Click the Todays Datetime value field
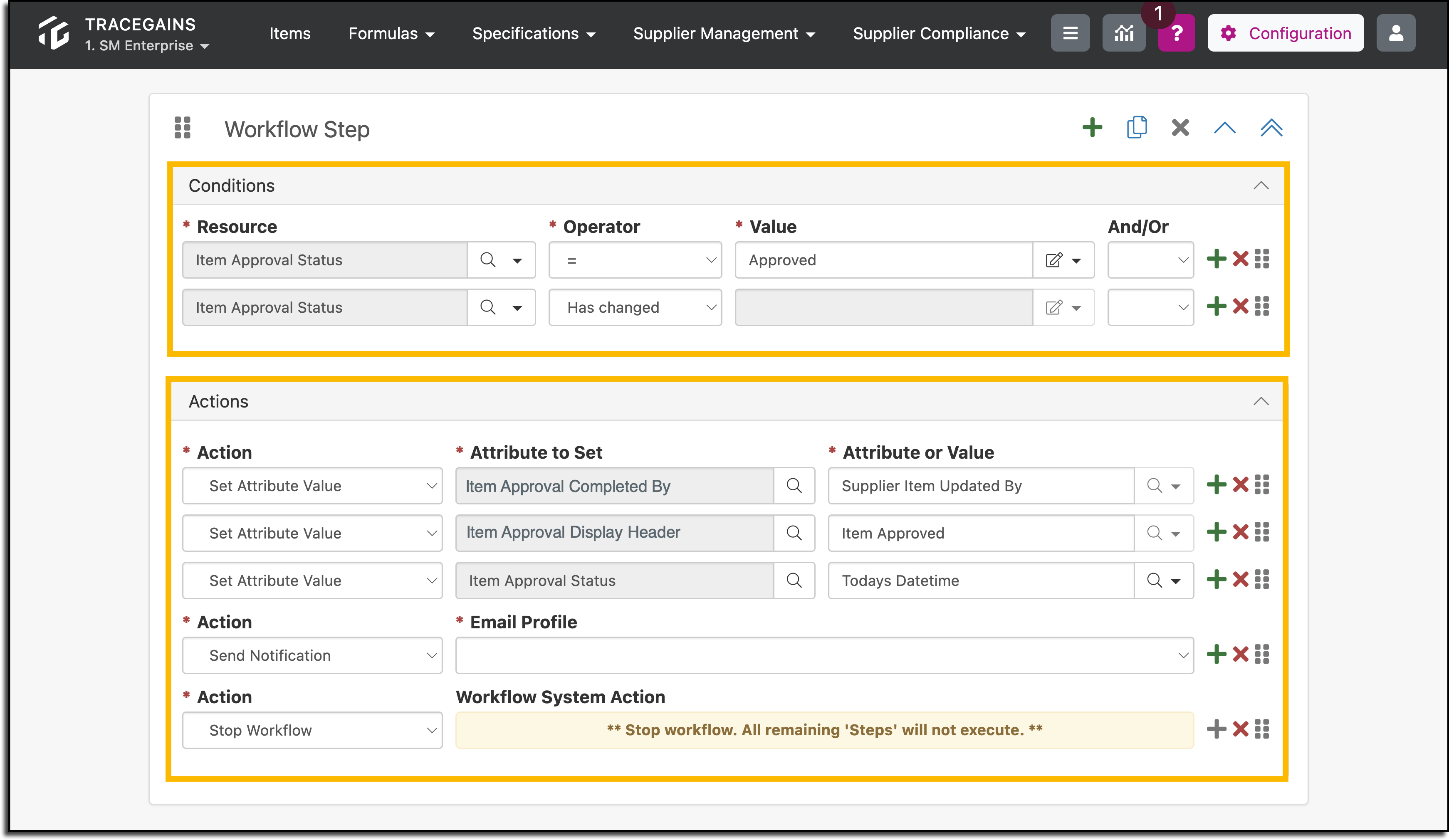1449x840 pixels. [x=981, y=580]
